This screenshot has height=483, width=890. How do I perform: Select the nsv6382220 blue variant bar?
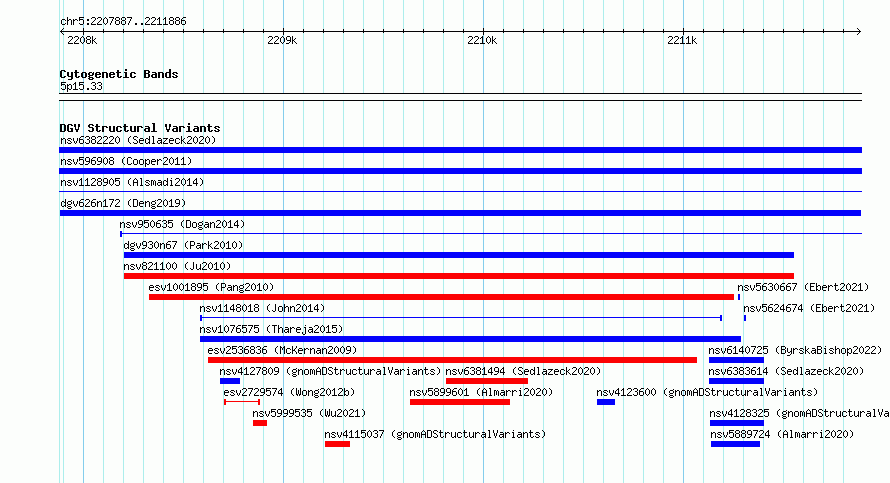(x=460, y=150)
